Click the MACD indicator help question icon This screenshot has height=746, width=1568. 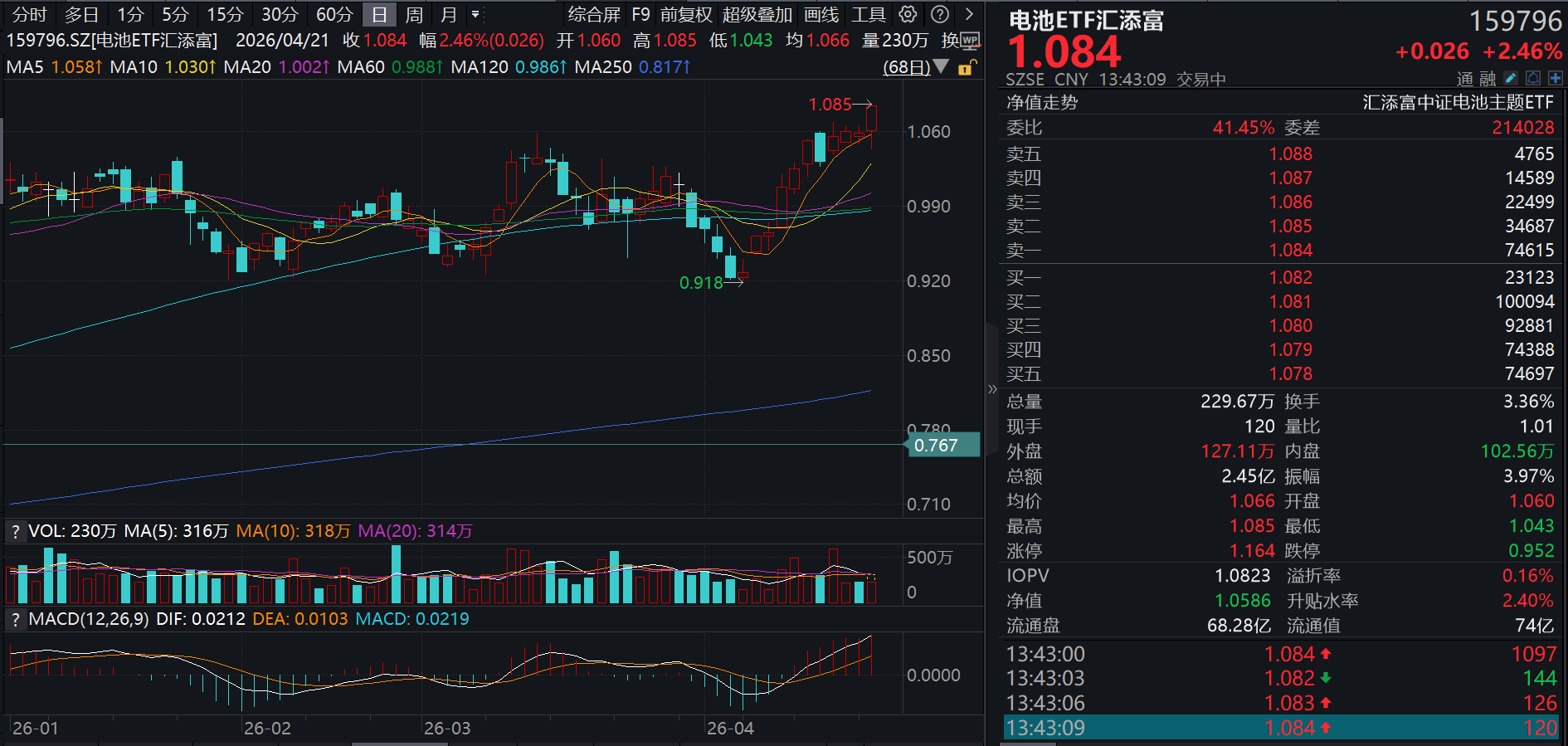15,619
